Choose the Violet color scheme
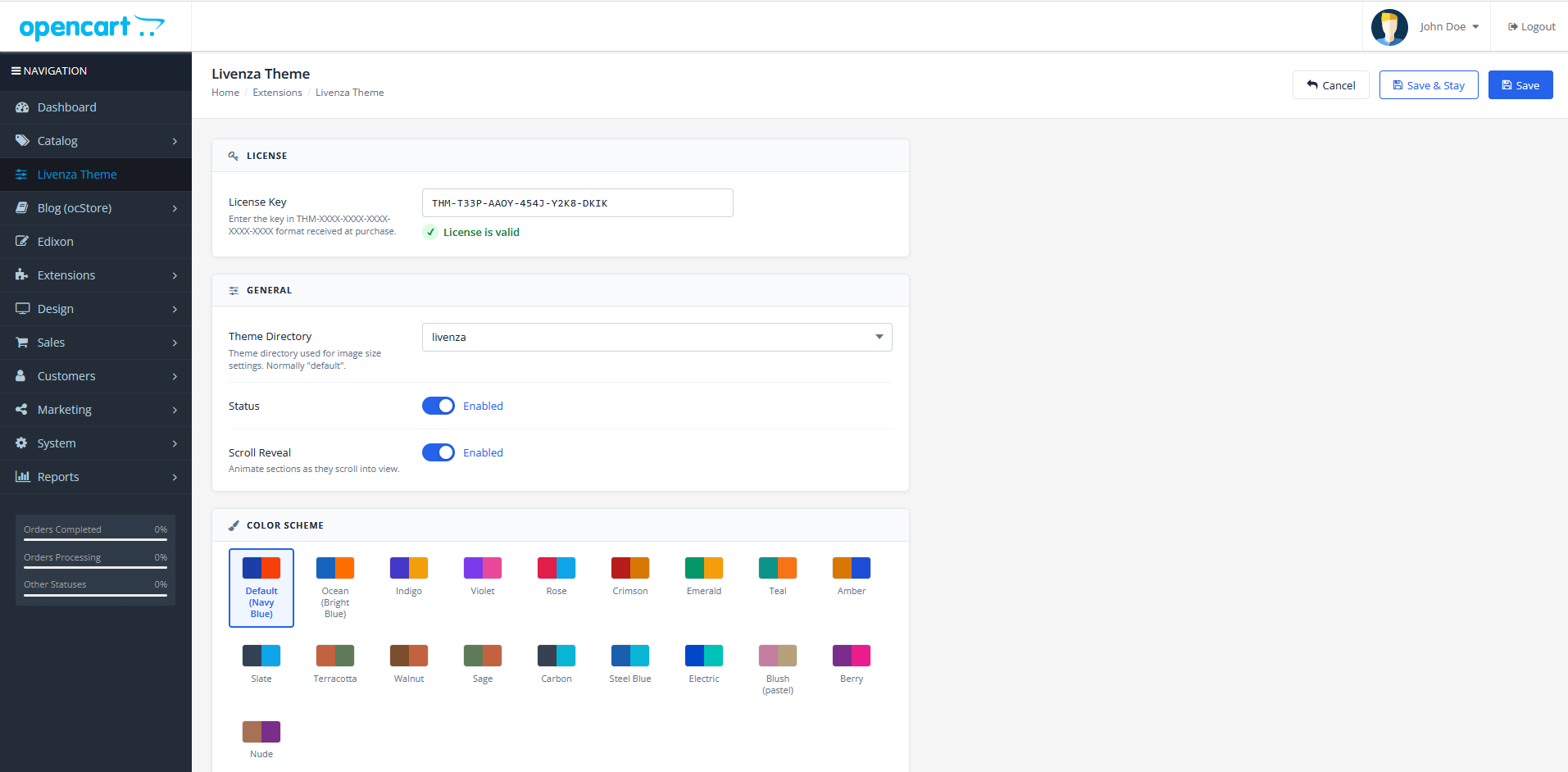 (483, 577)
